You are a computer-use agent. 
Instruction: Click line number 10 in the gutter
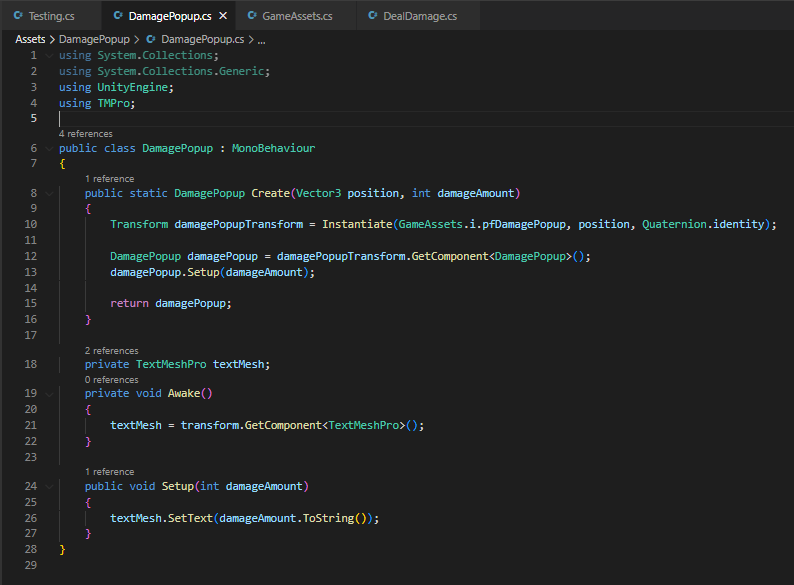click(30, 225)
